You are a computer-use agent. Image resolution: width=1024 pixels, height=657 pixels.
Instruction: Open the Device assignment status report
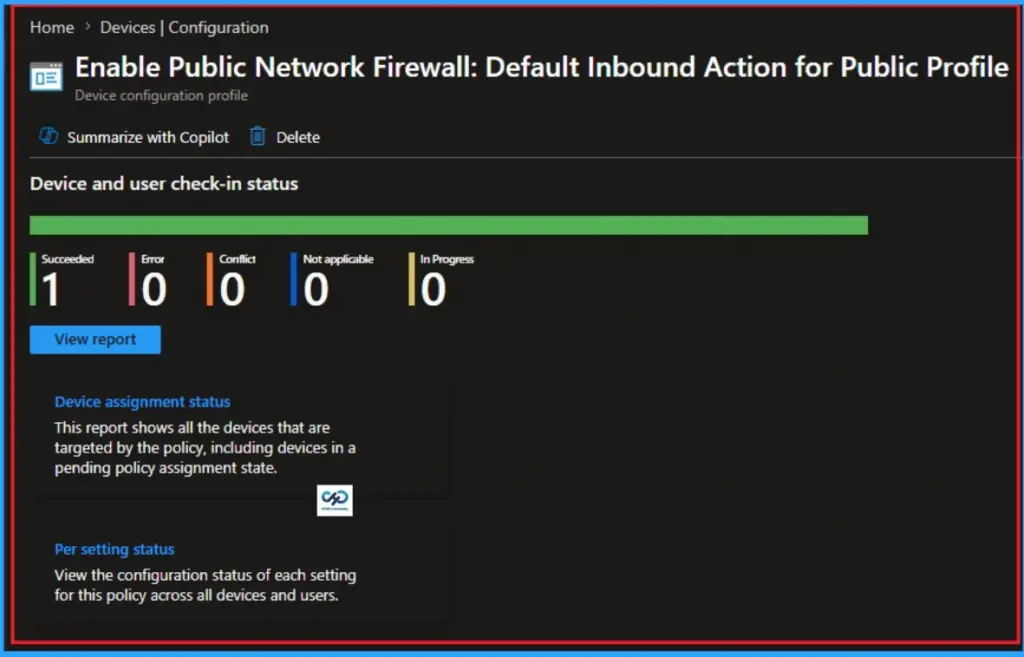(x=142, y=401)
